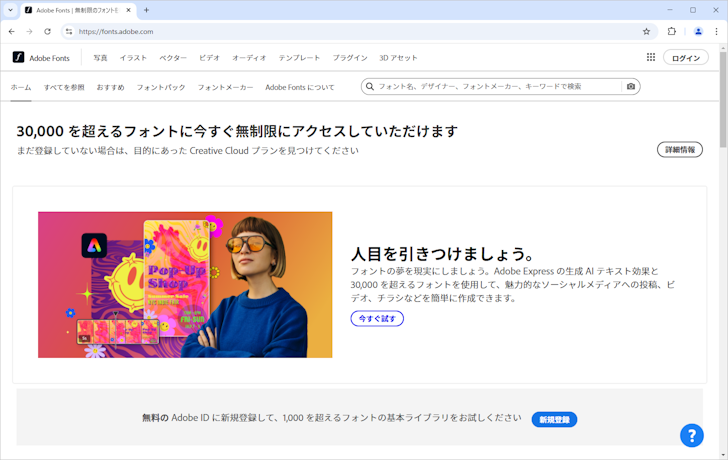This screenshot has height=460, width=728.
Task: Click the page vertical scrollbar thumb
Action: (723, 100)
